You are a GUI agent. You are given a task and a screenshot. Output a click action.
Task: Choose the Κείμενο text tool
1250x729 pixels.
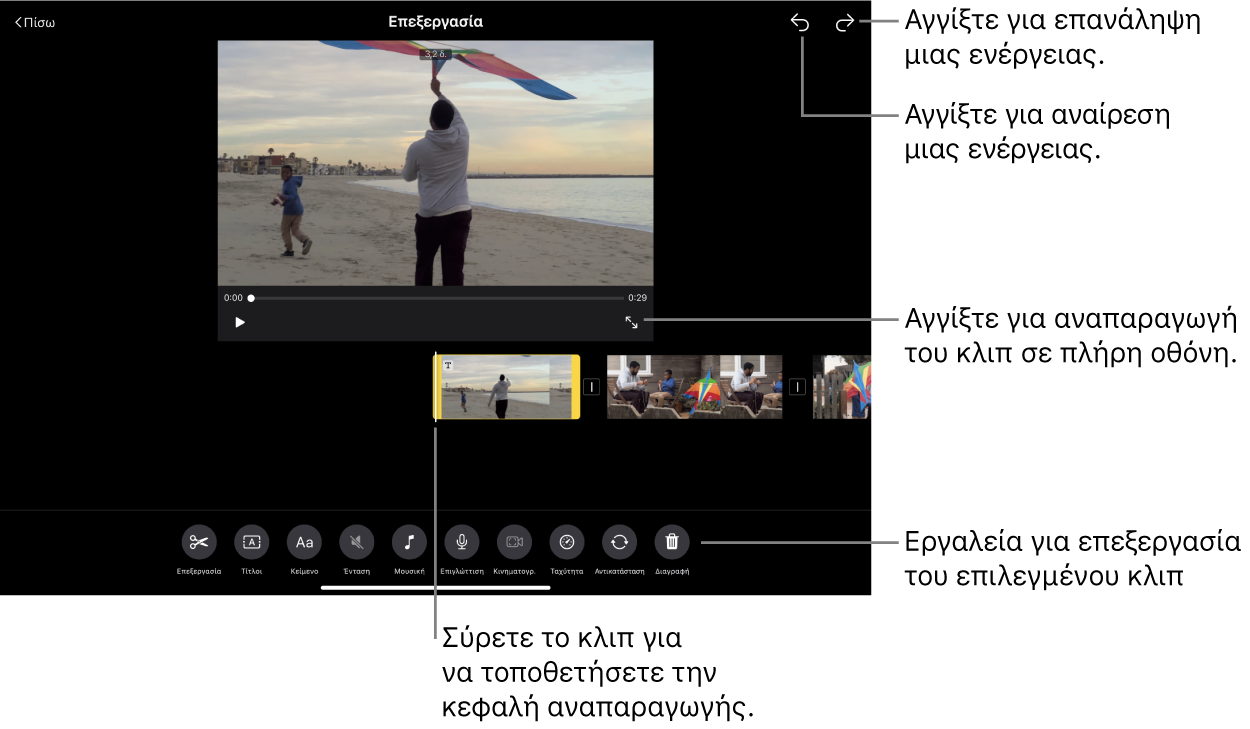(x=304, y=542)
